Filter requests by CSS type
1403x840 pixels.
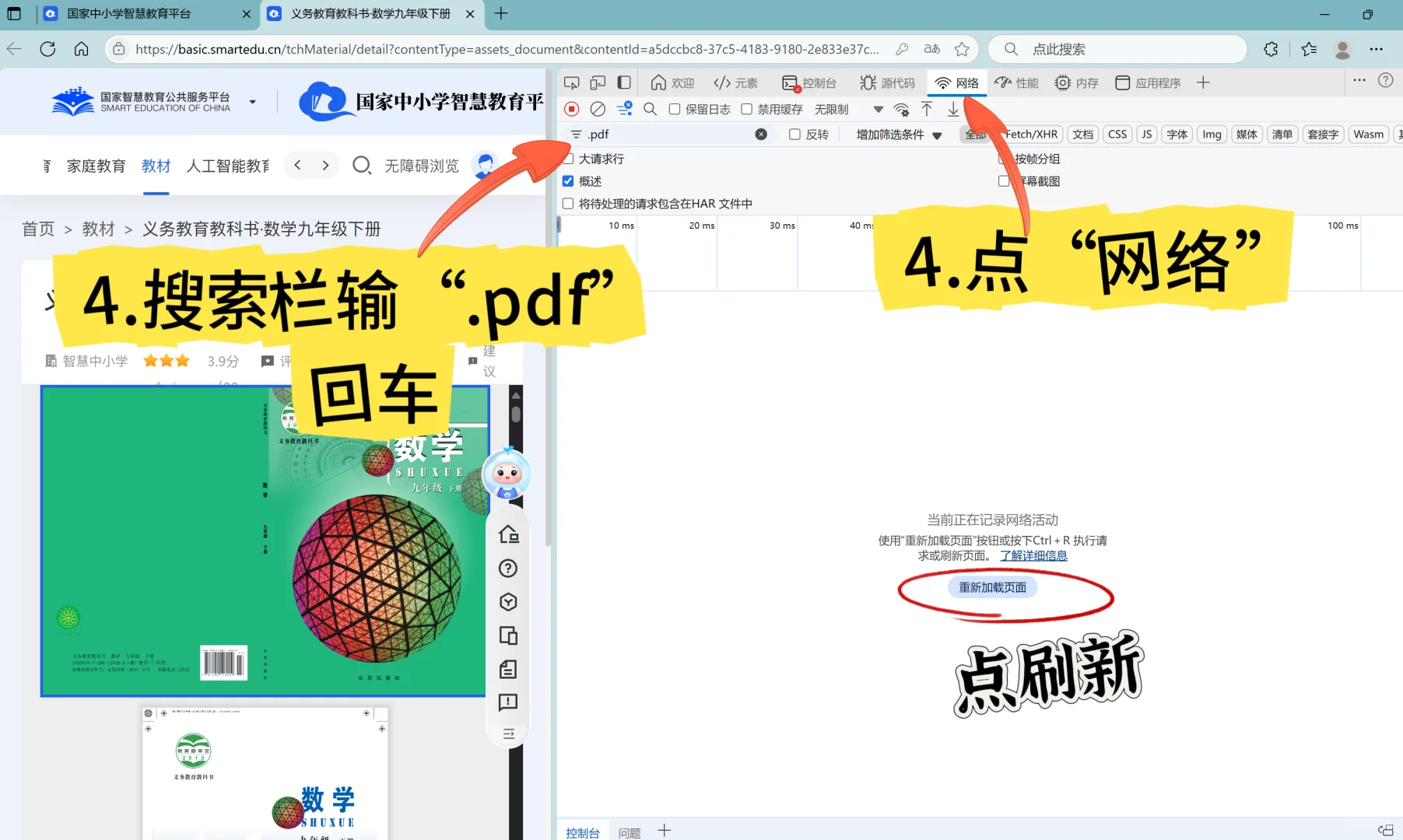pos(1117,134)
